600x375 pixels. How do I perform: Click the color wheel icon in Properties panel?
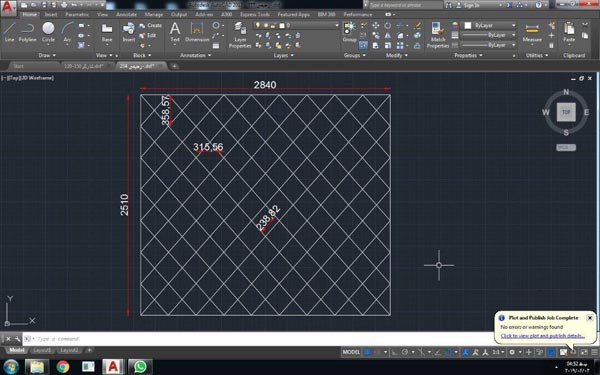pos(455,26)
